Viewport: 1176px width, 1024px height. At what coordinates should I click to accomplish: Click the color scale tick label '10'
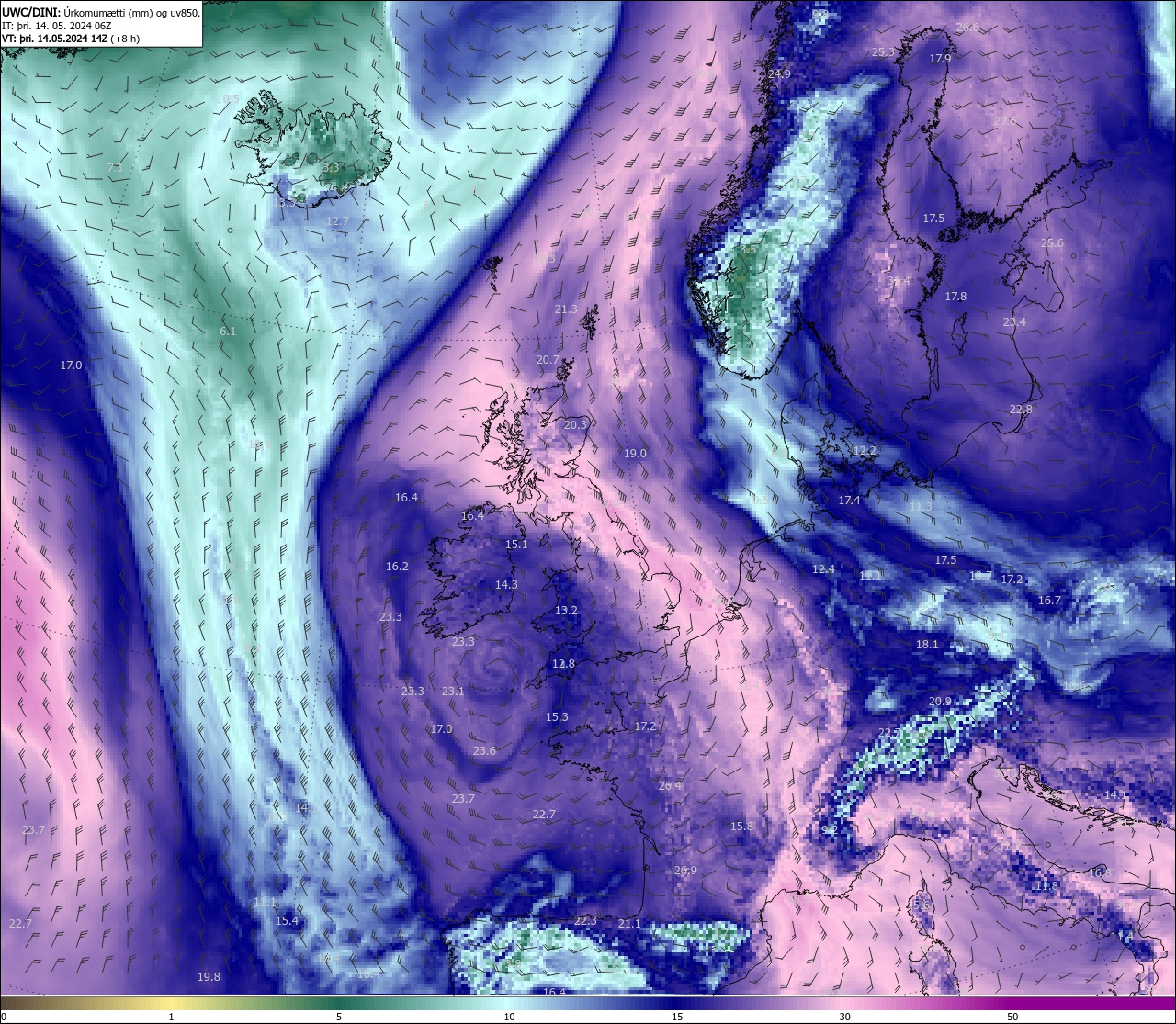(508, 1016)
